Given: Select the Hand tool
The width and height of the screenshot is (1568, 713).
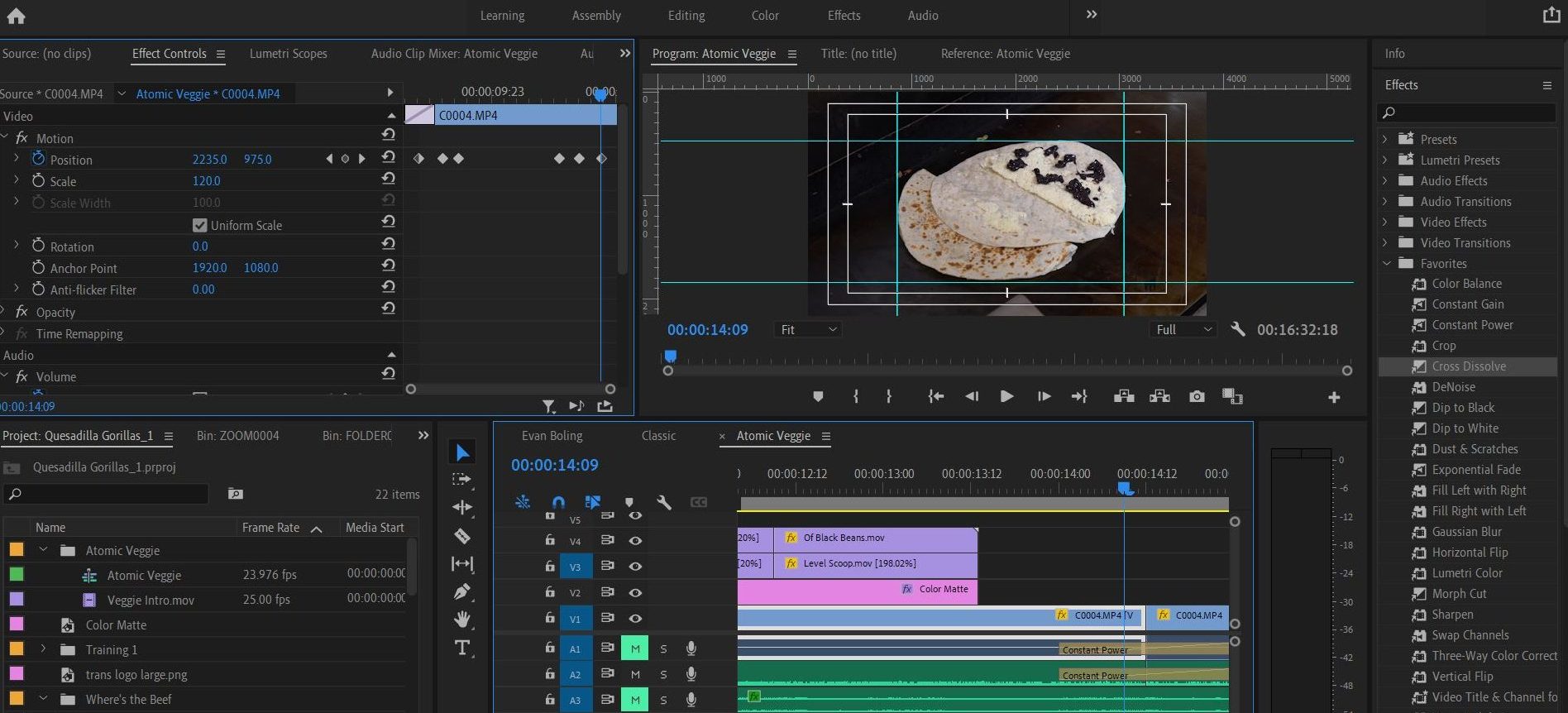Looking at the screenshot, I should point(462,619).
